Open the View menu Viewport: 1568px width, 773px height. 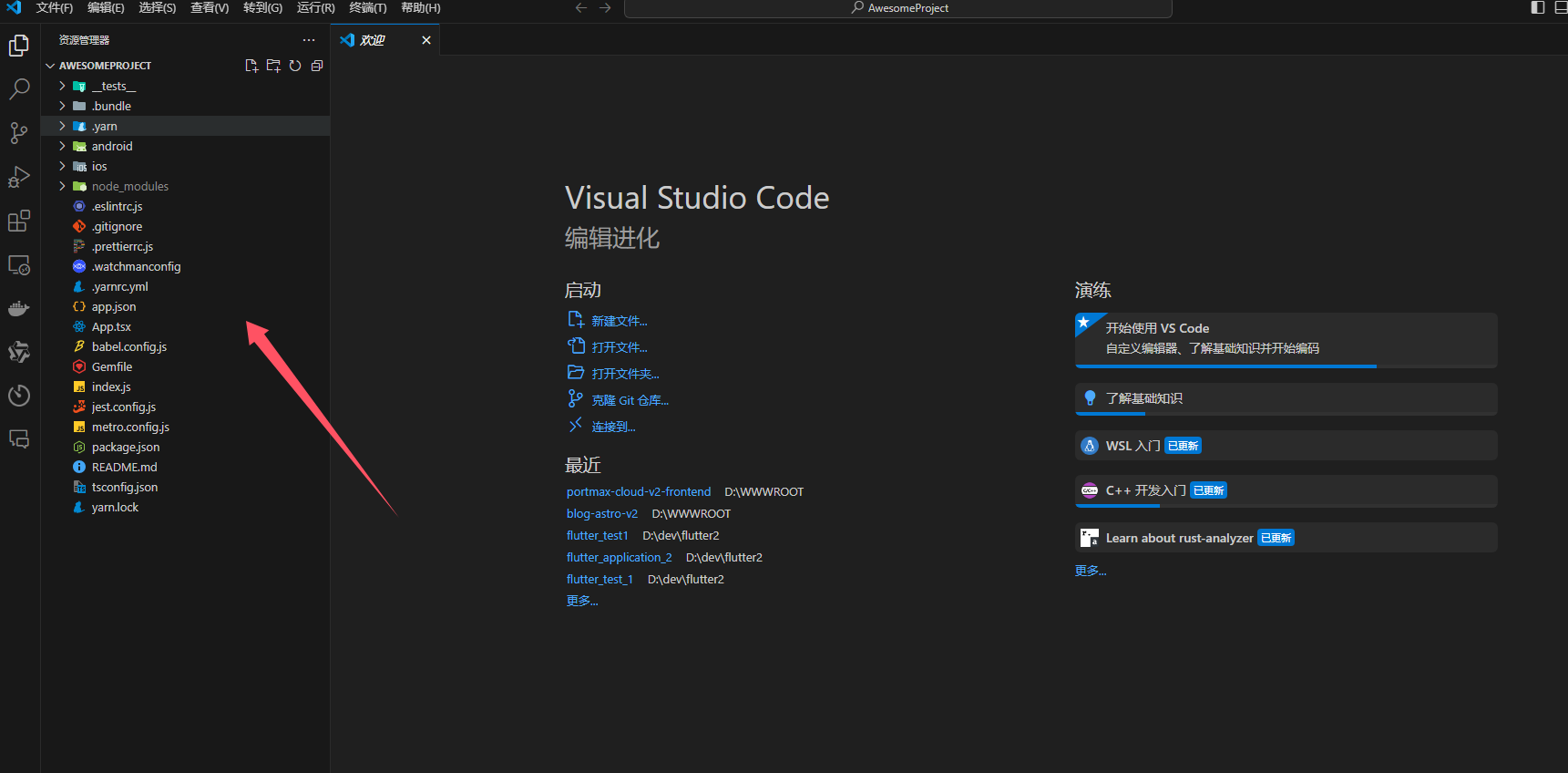210,8
